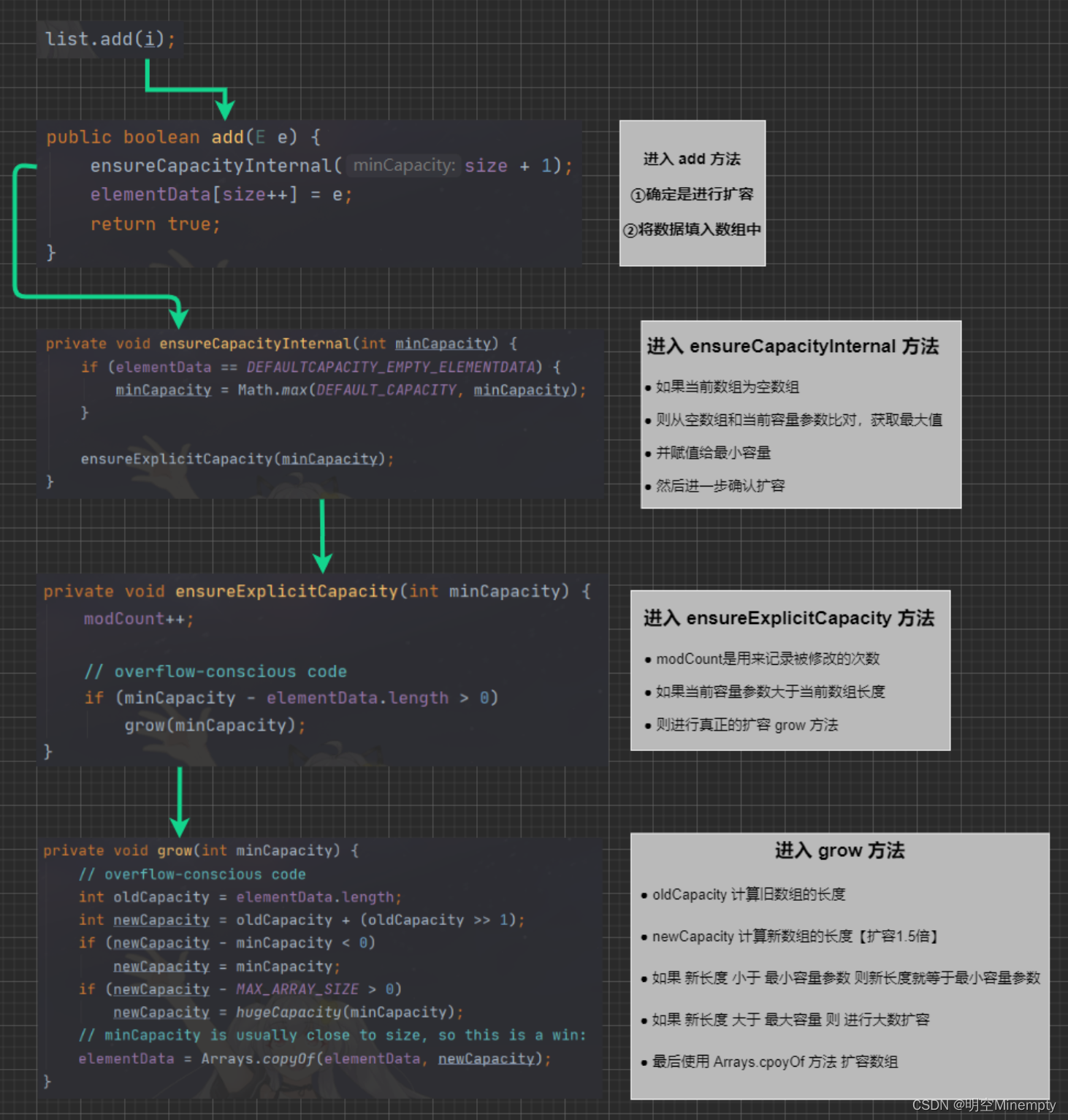
Task: Click the 'newCapacity = hugeCapacity(minCapacity);' line
Action: pyautogui.click(x=289, y=1012)
